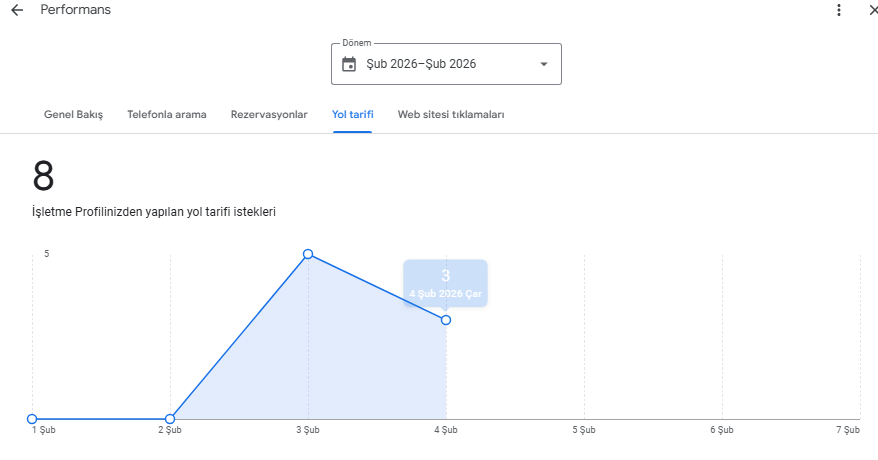Click the 1 Şub data point marker
Image resolution: width=878 pixels, height=460 pixels.
point(32,419)
